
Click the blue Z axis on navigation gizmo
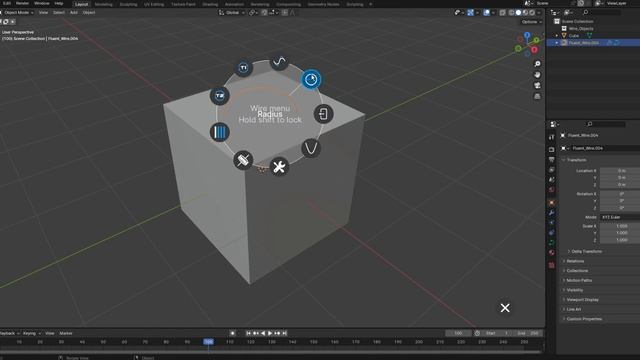[x=527, y=36]
